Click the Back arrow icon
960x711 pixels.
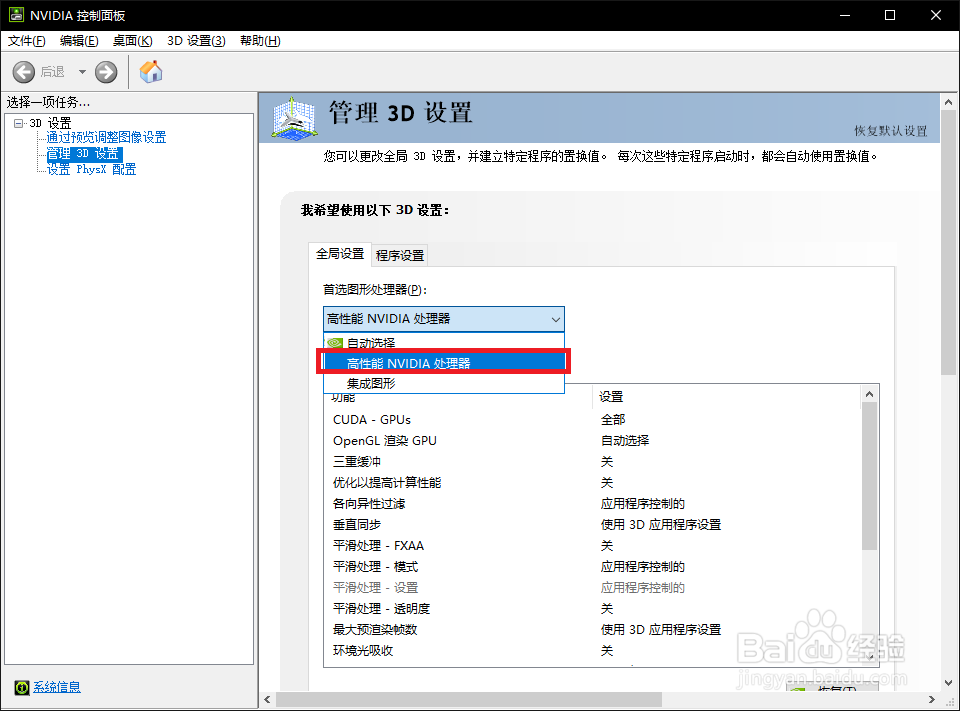coord(24,72)
